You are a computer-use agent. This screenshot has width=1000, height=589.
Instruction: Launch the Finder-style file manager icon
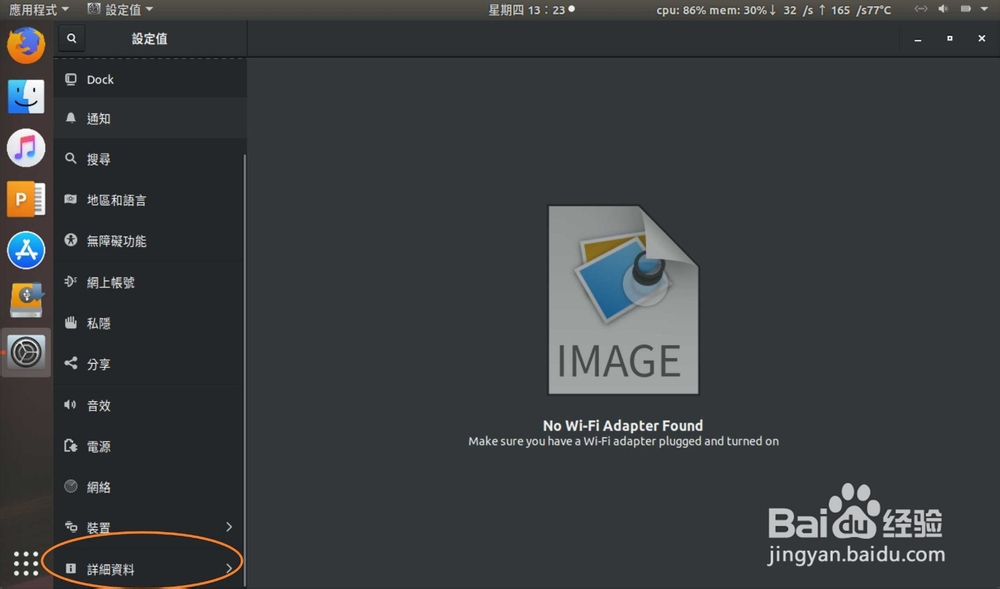(x=26, y=96)
